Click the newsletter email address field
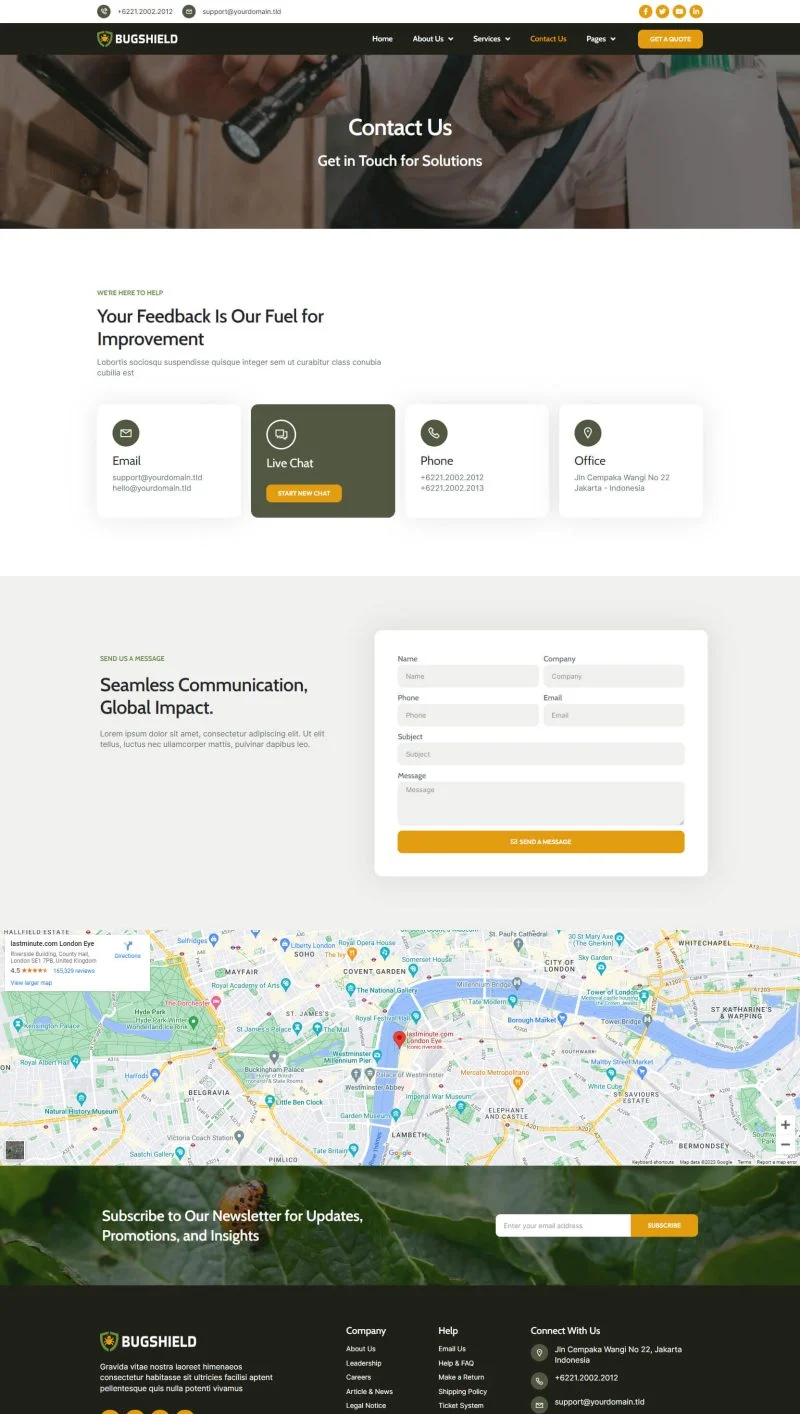Image resolution: width=800 pixels, height=1414 pixels. click(x=563, y=1225)
